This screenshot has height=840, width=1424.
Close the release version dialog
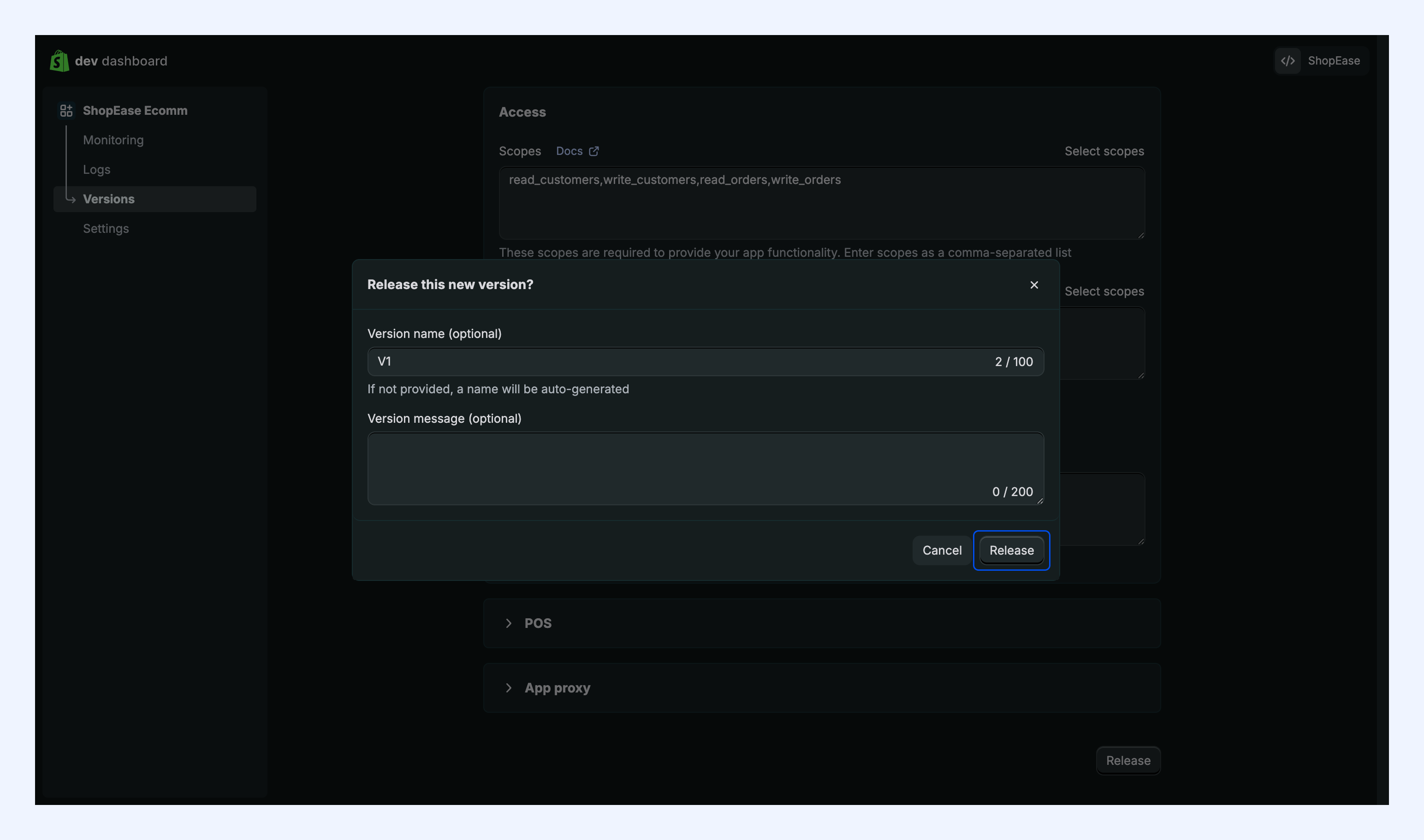point(1034,285)
